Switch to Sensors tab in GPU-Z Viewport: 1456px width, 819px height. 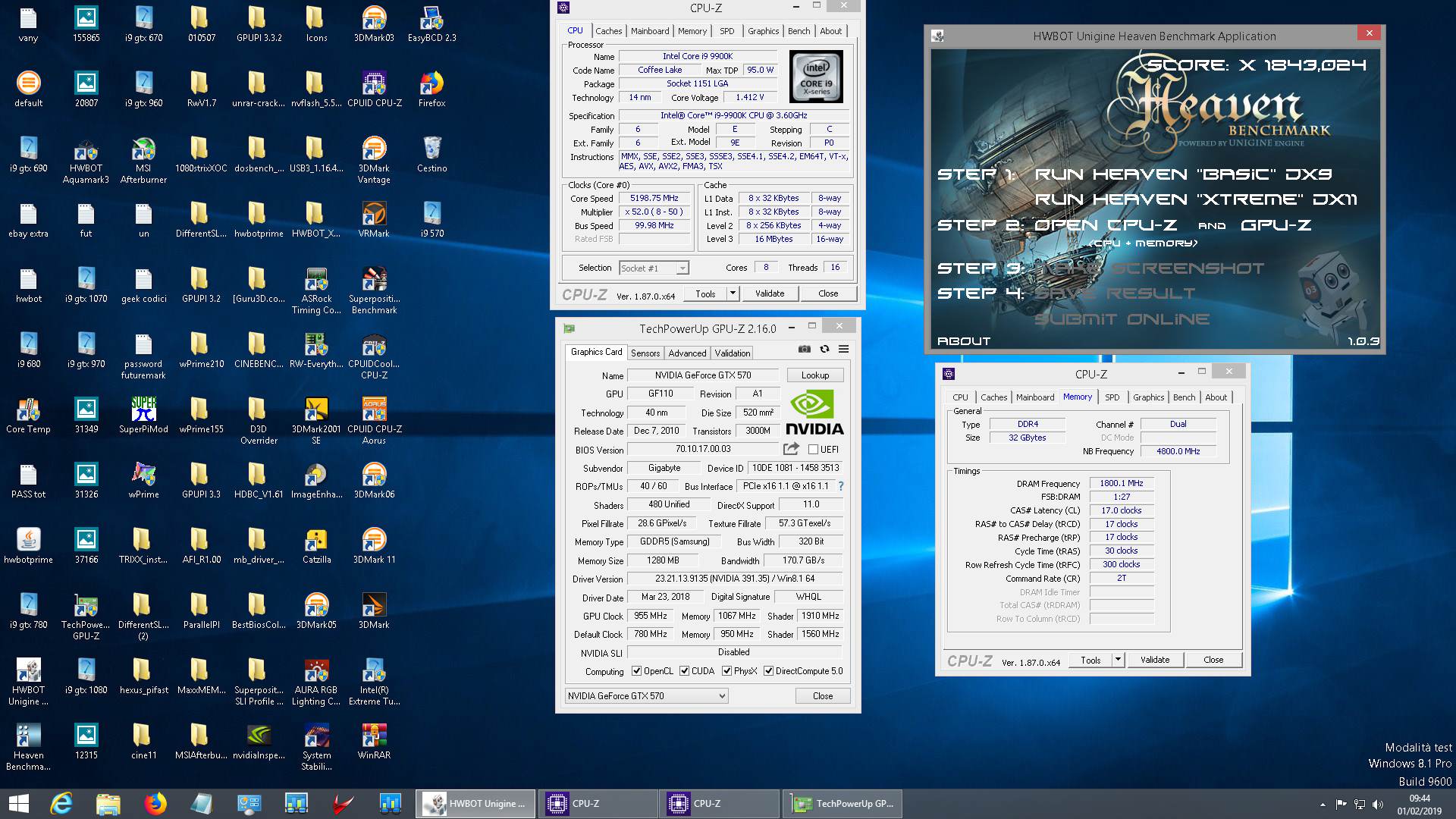(645, 353)
